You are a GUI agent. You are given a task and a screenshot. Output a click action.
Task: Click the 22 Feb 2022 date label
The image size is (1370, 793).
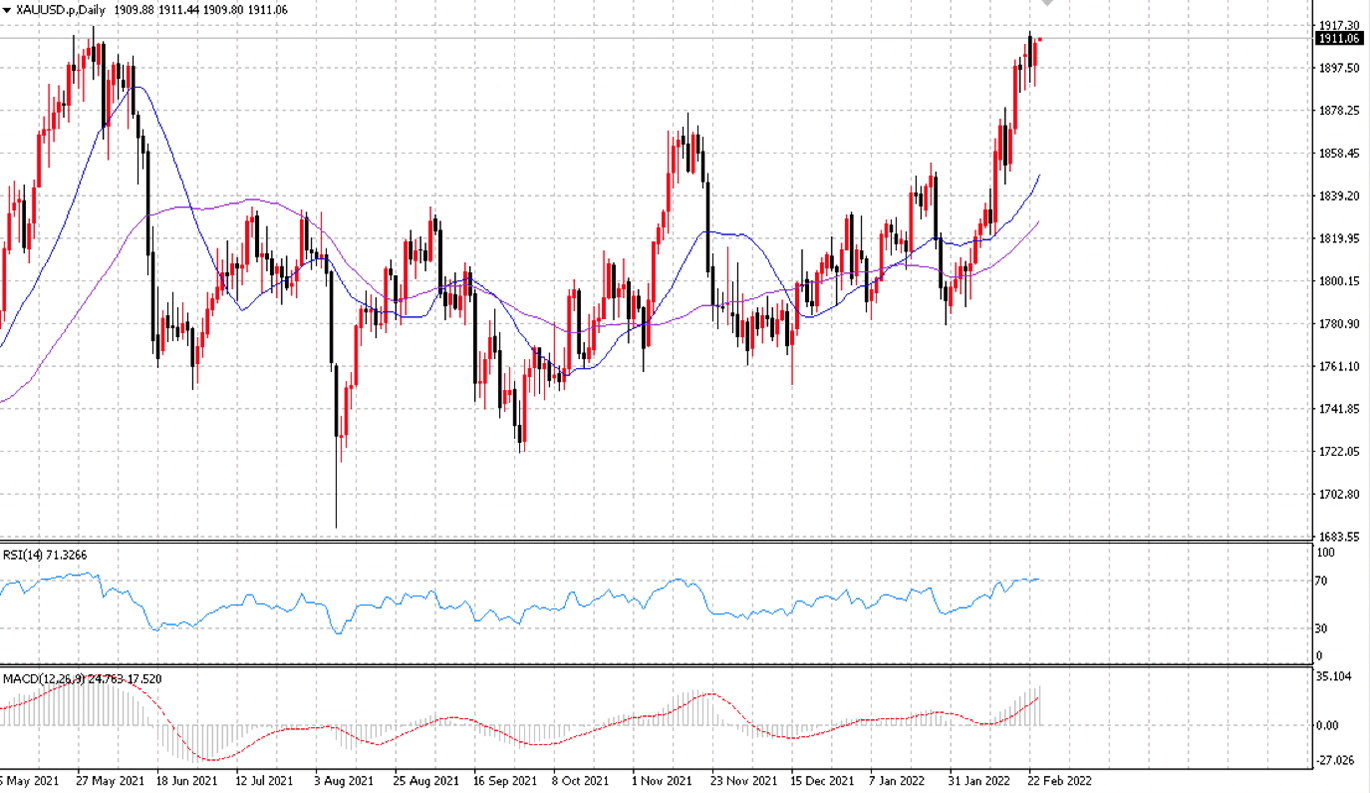(1060, 780)
